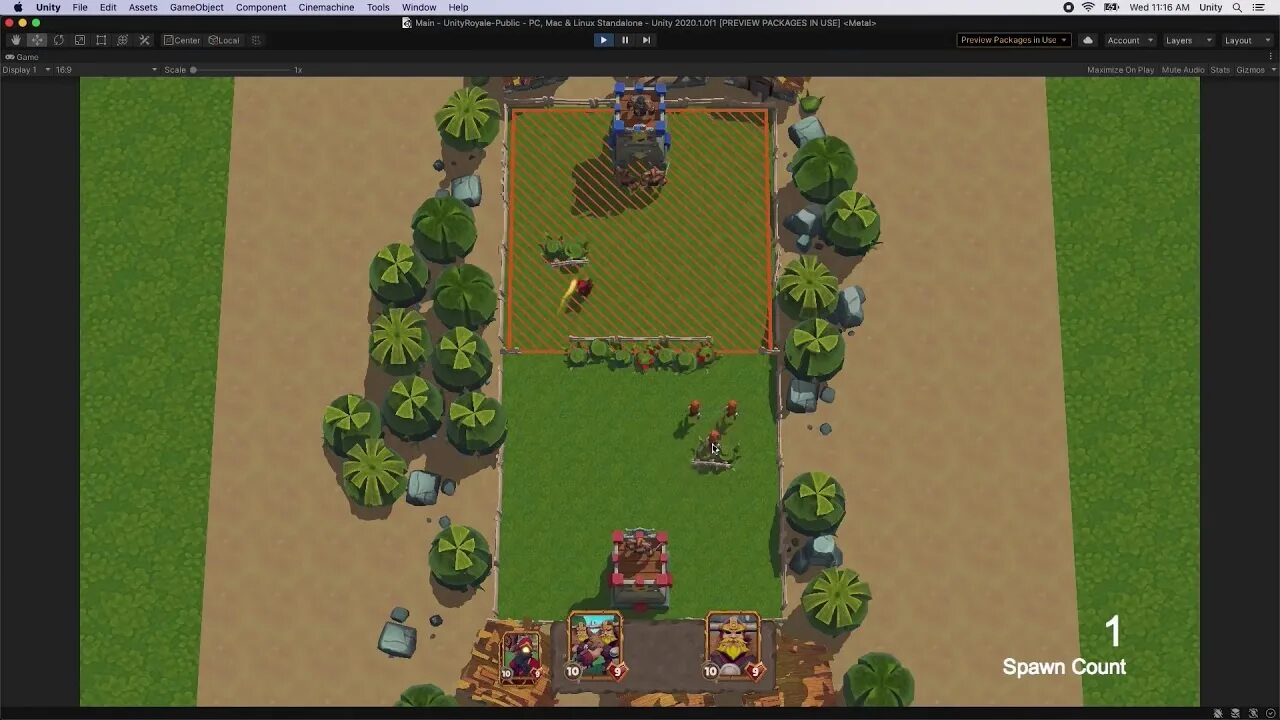
Task: Click the cache server status icon
Action: (1253, 714)
